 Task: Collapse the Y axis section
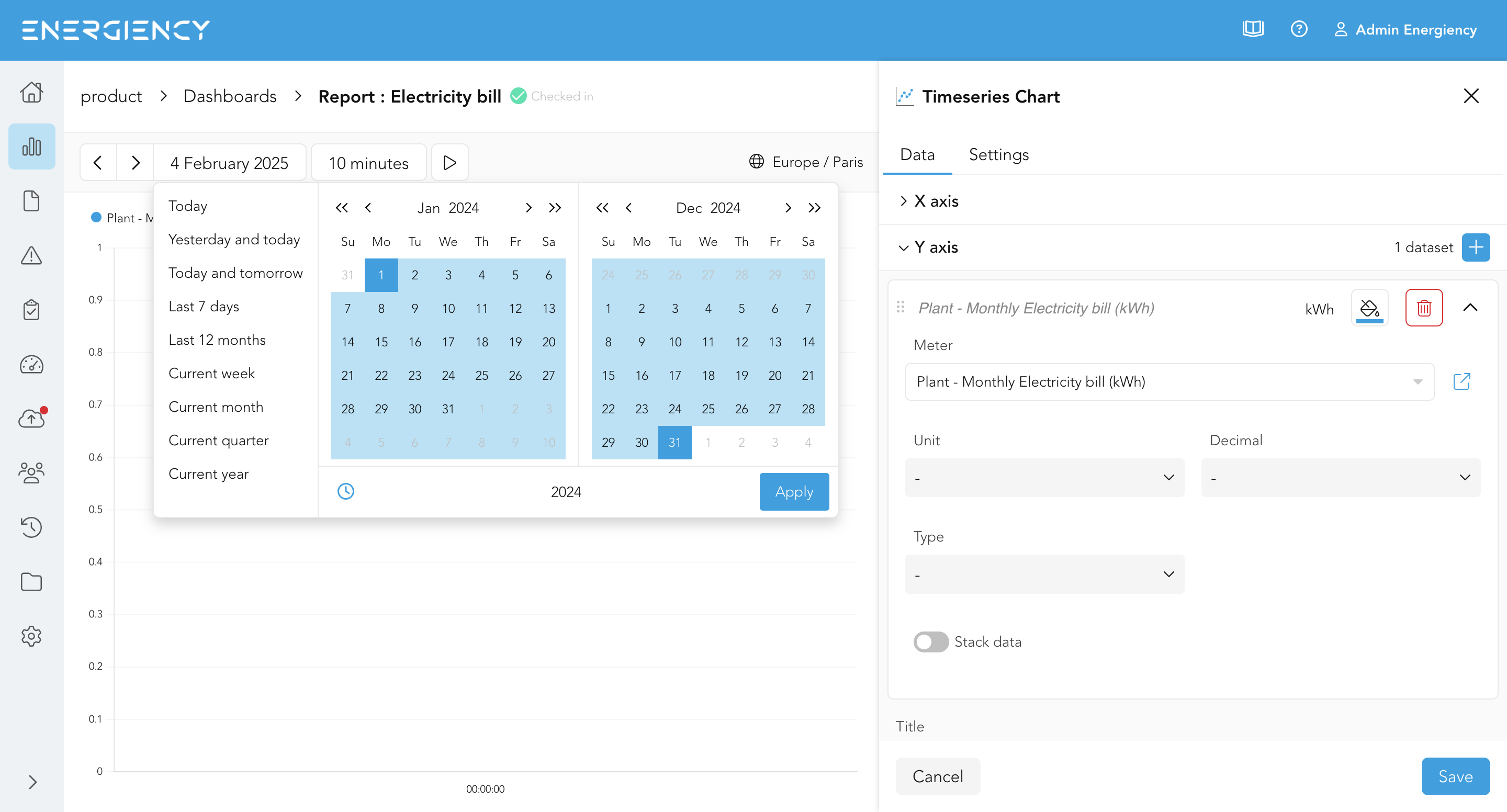[x=929, y=247]
